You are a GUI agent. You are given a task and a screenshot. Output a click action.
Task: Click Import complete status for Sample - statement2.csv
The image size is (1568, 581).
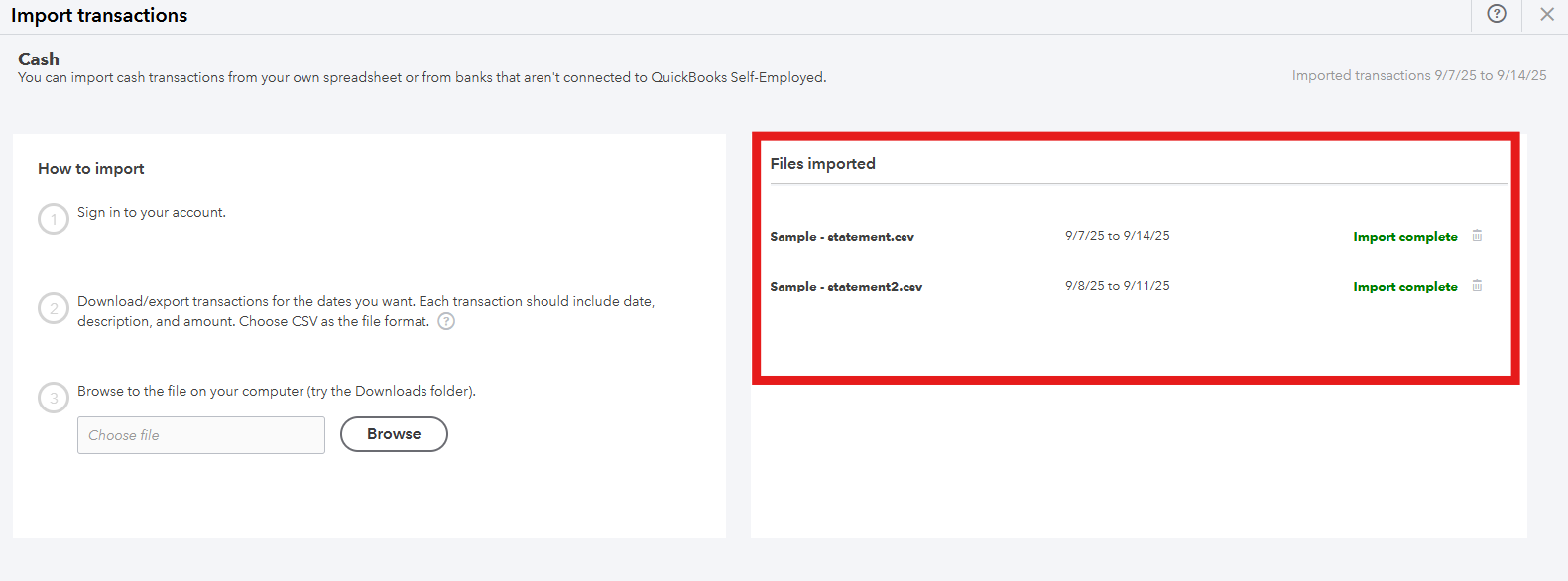coord(1404,287)
